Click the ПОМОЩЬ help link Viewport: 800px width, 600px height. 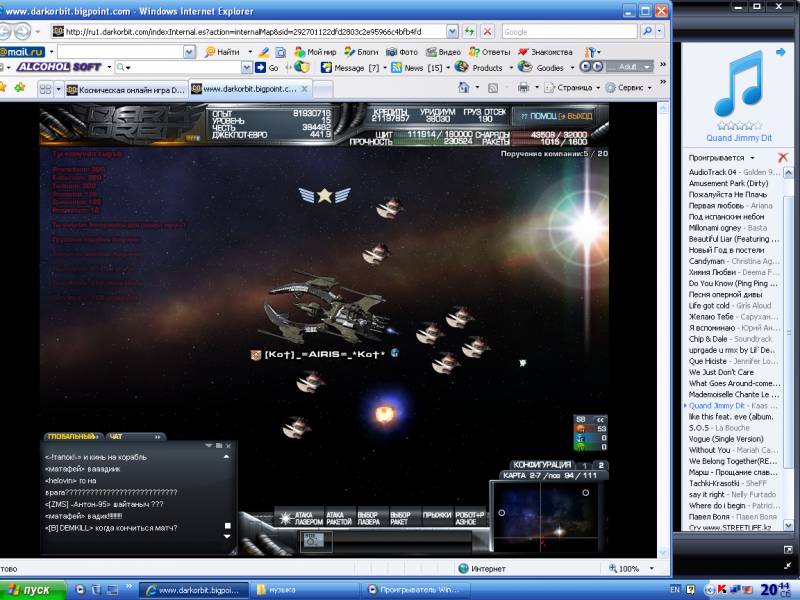pyautogui.click(x=539, y=116)
